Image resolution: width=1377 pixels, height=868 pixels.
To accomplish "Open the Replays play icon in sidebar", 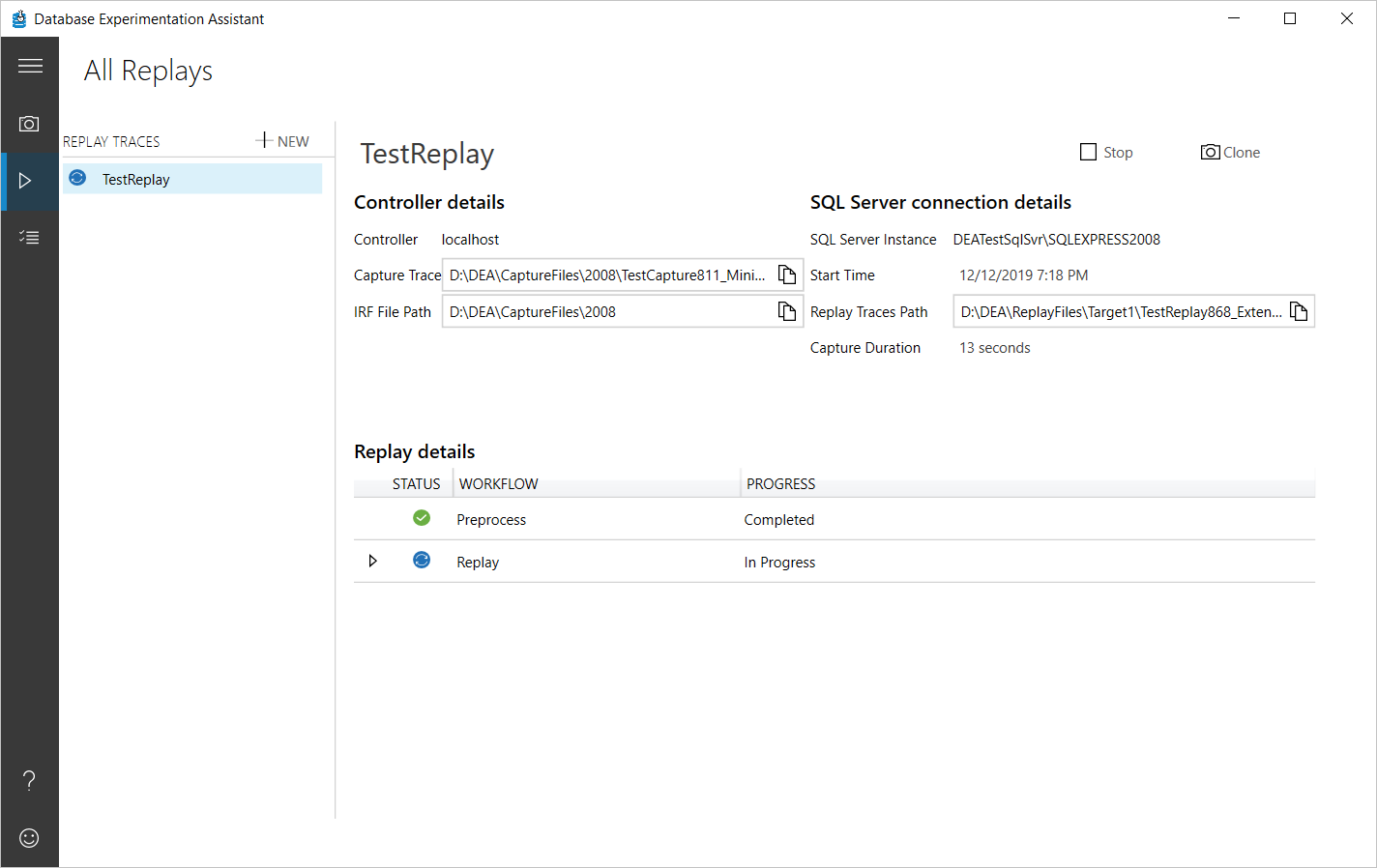I will click(26, 181).
